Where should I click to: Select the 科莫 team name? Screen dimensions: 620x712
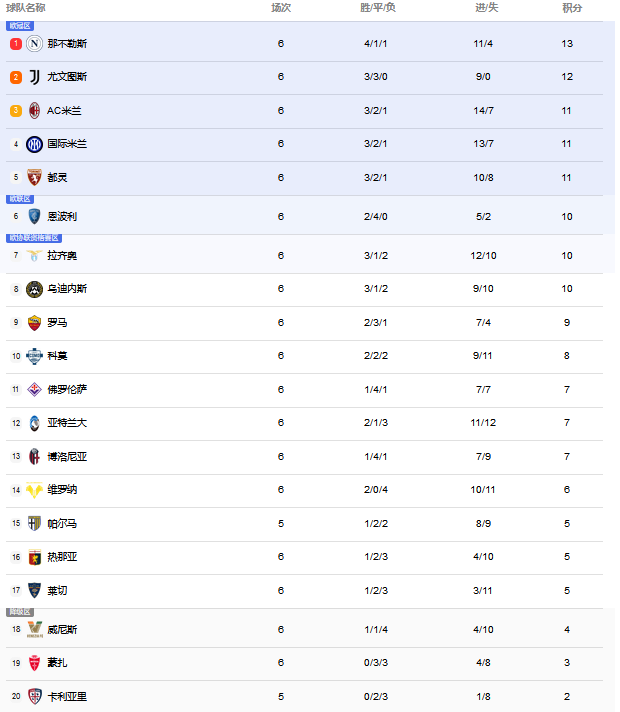pos(57,356)
